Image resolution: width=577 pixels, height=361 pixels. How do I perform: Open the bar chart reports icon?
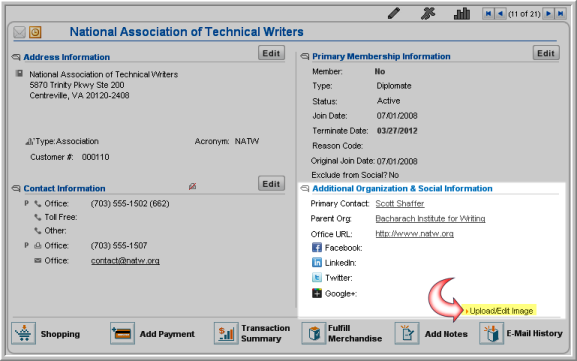[462, 14]
